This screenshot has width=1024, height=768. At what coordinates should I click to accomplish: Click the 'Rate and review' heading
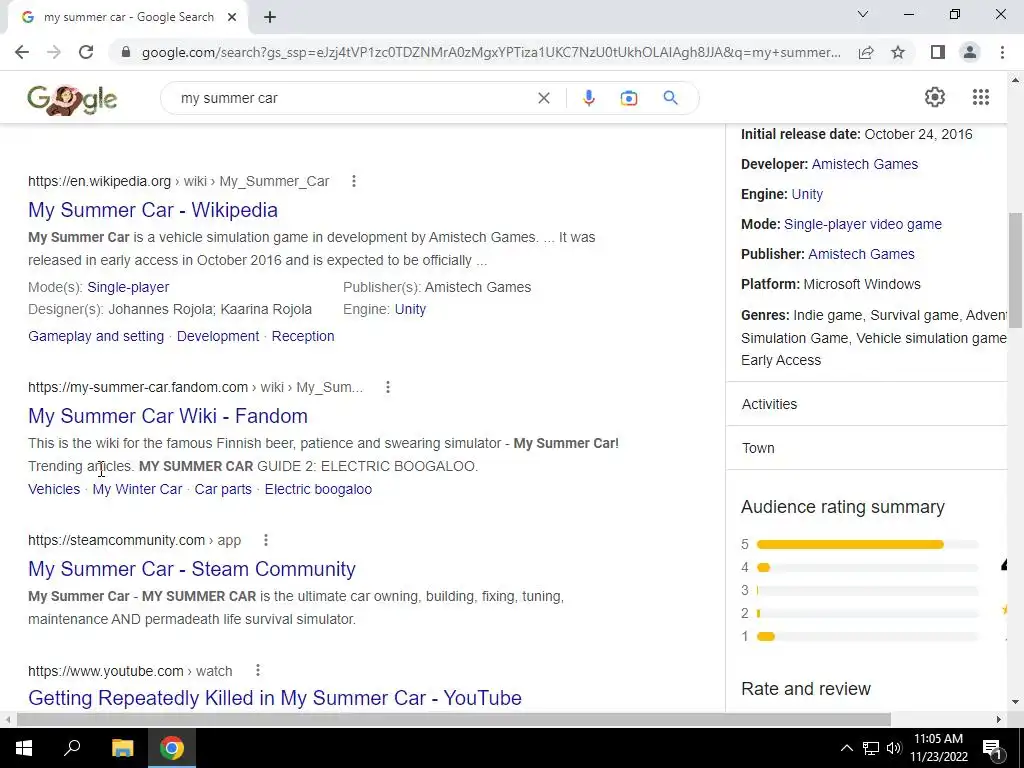(x=806, y=689)
